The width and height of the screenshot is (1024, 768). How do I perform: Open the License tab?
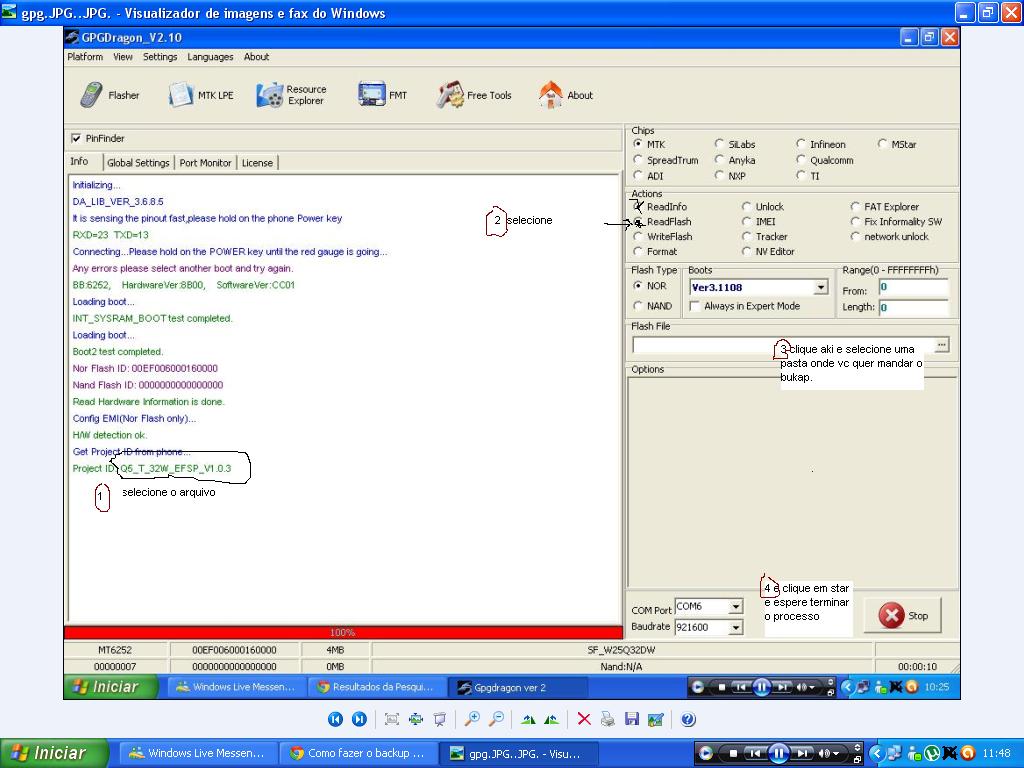click(x=257, y=163)
